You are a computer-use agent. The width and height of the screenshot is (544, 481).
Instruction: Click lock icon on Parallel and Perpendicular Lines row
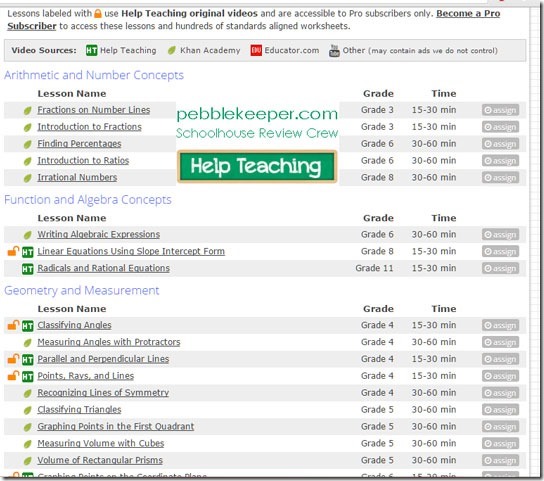tap(13, 358)
